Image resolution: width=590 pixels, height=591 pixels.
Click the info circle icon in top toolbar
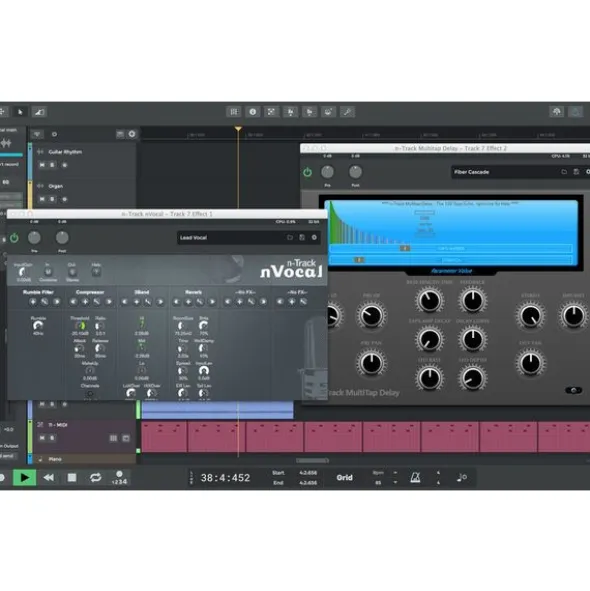pyautogui.click(x=253, y=112)
